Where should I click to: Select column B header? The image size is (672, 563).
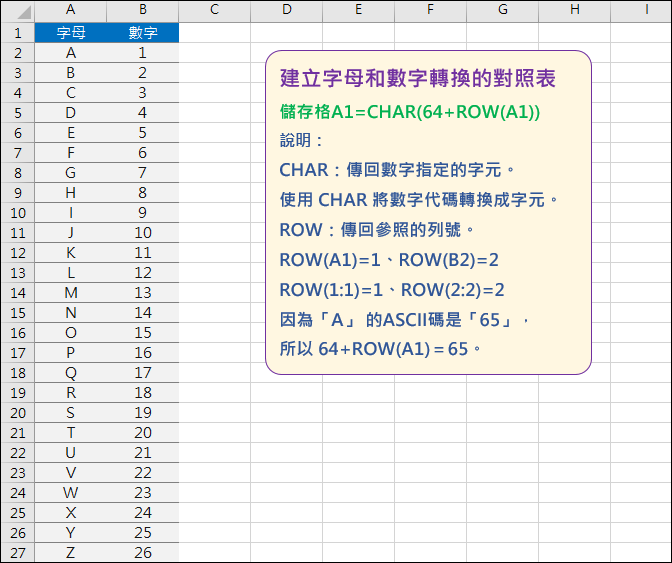tap(143, 10)
